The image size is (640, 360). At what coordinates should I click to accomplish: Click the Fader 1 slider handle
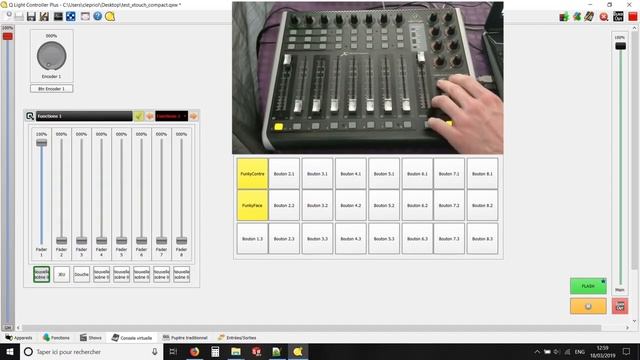pyautogui.click(x=42, y=142)
